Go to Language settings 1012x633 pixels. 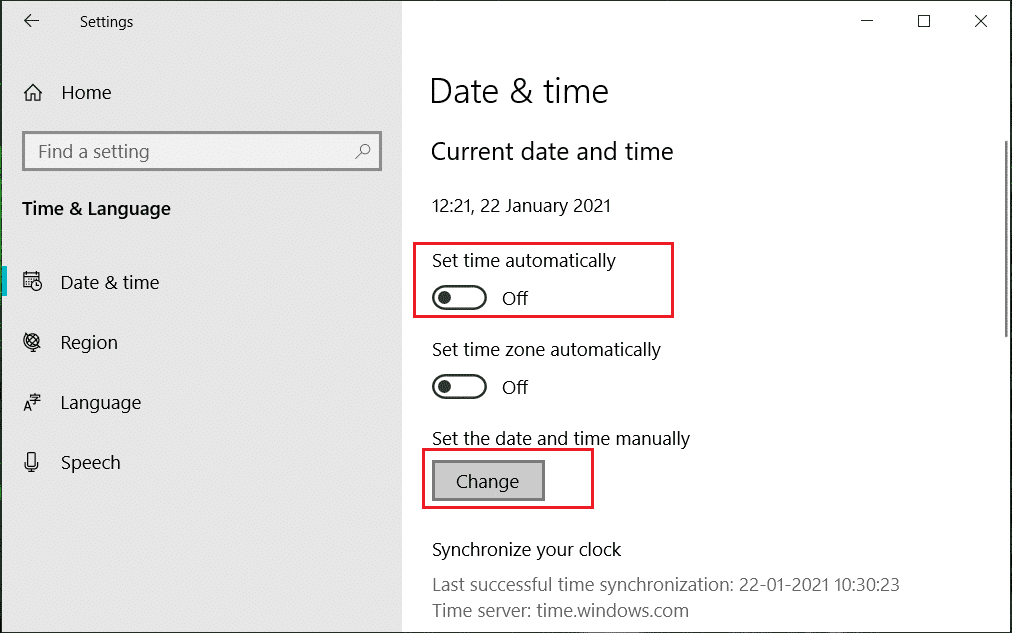tap(100, 403)
